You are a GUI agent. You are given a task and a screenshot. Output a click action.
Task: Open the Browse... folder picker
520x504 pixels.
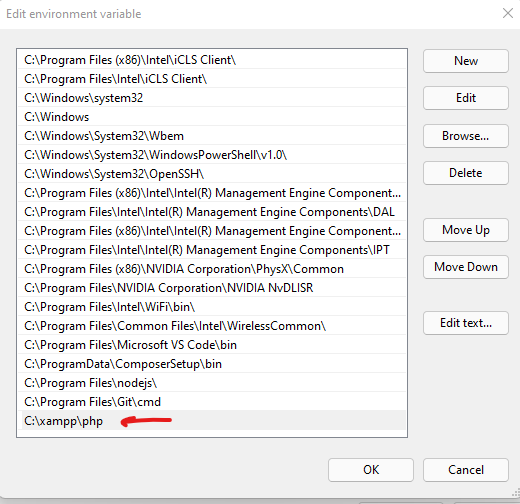(466, 136)
